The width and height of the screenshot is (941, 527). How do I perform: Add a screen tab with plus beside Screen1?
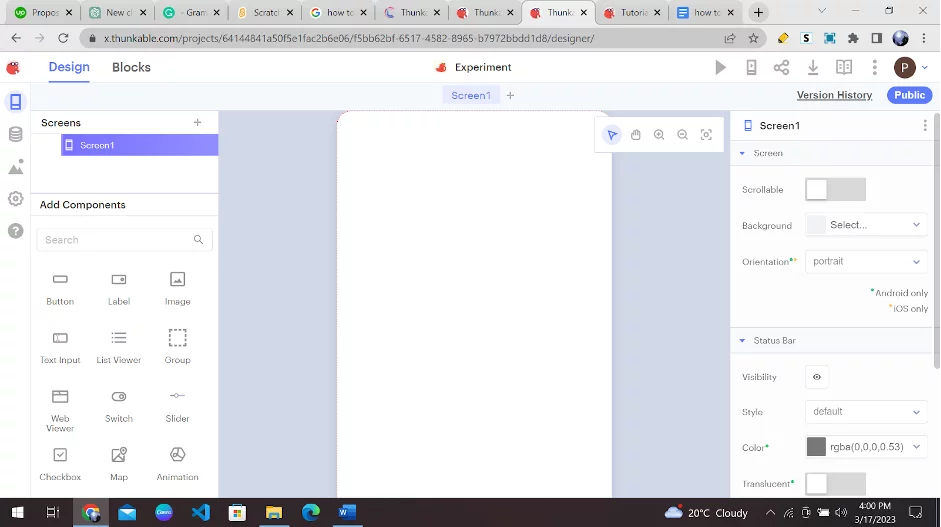510,95
